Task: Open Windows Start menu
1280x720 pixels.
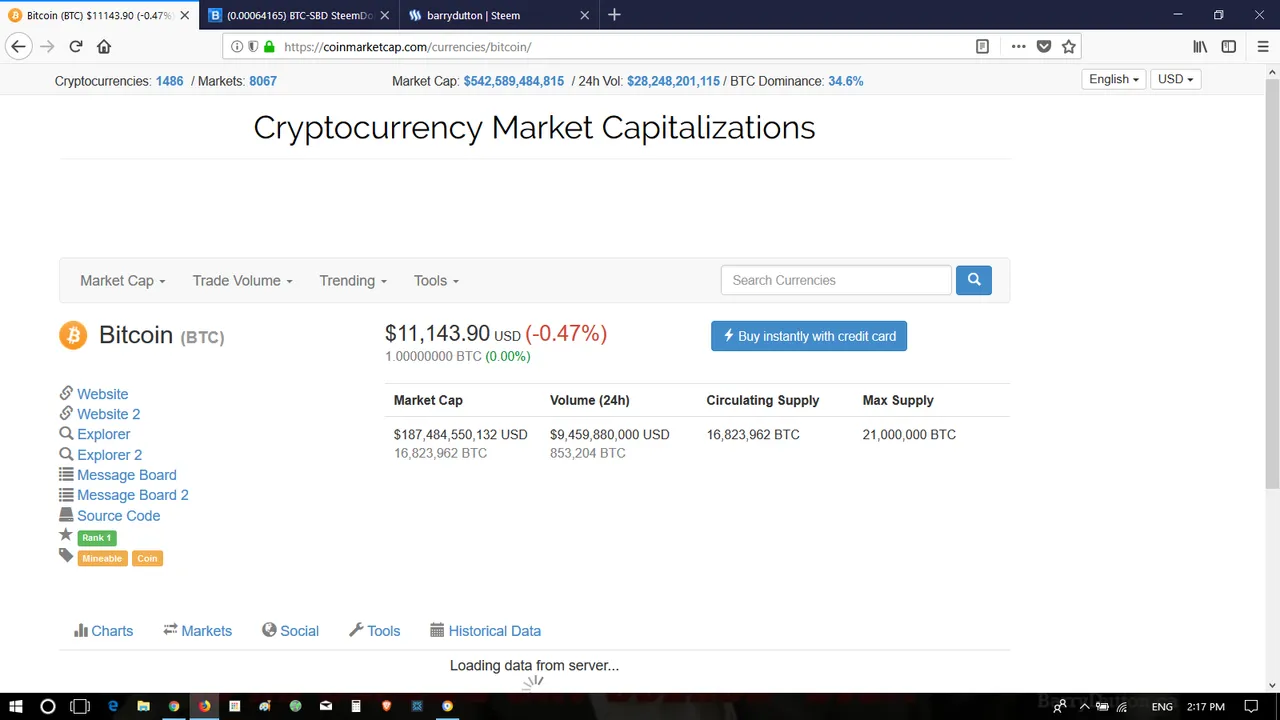Action: [16, 706]
